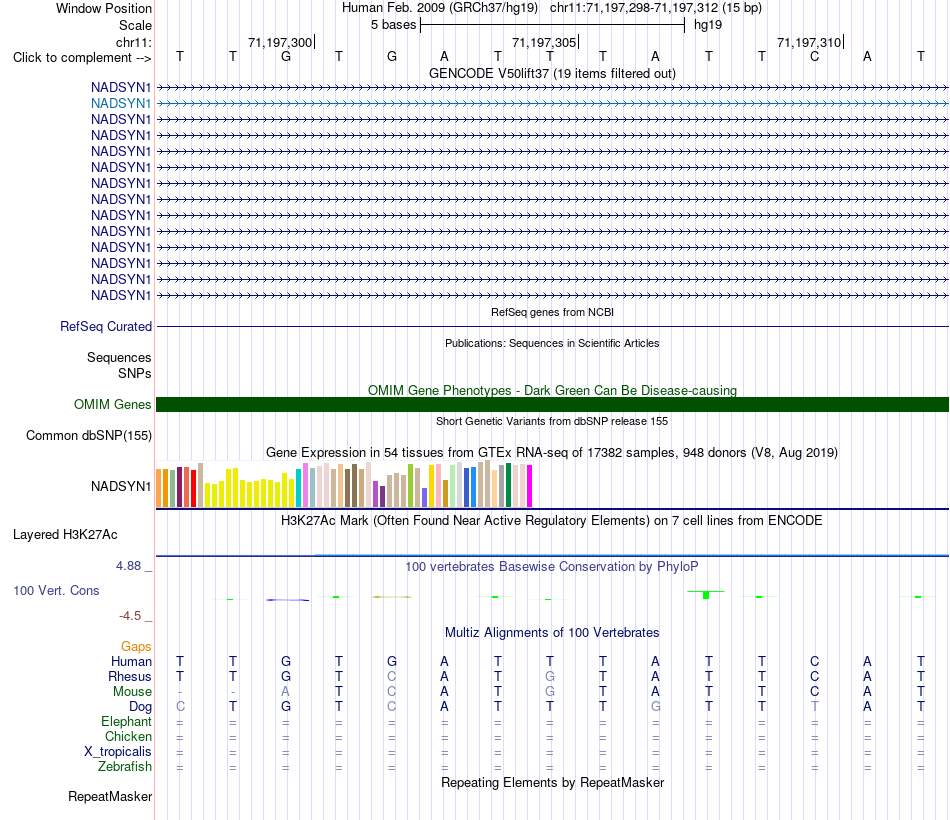950x820 pixels.
Task: Click the grey A base in Mouse row
Action: tap(286, 692)
